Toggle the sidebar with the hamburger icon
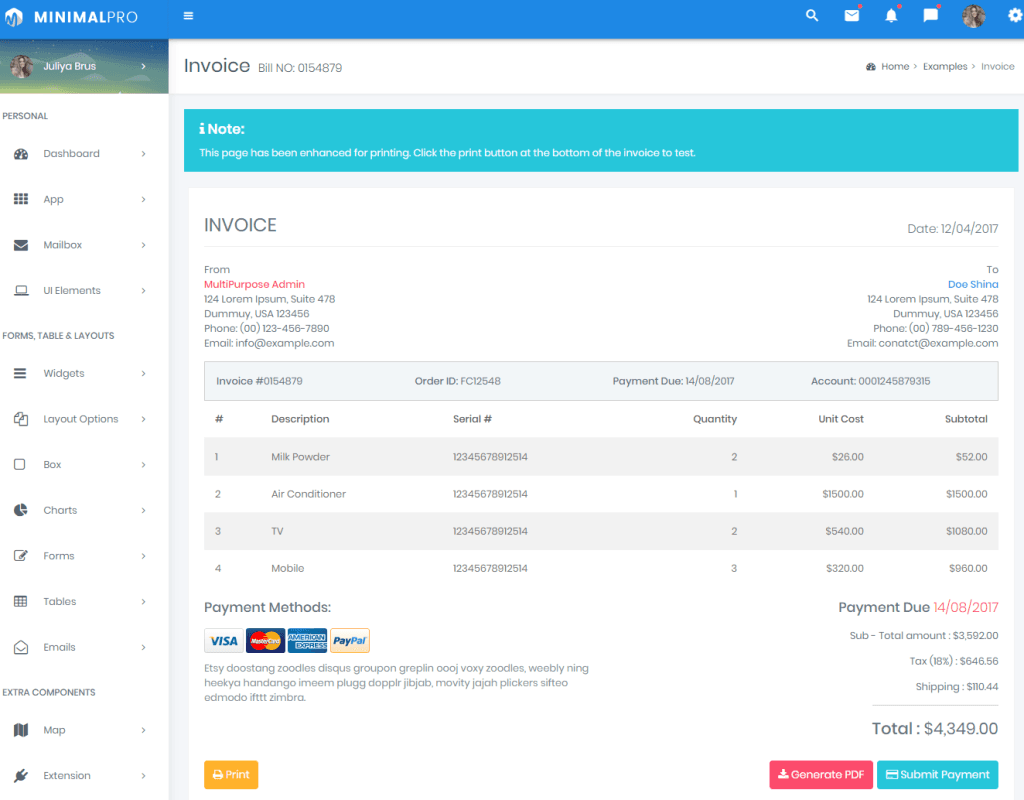The width and height of the screenshot is (1024, 800). [188, 15]
